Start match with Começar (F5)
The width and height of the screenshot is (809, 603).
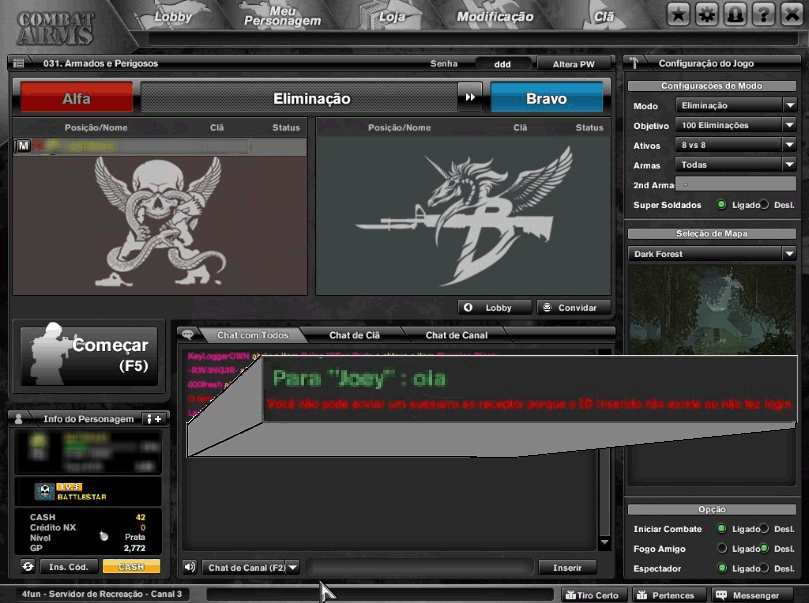(x=89, y=356)
